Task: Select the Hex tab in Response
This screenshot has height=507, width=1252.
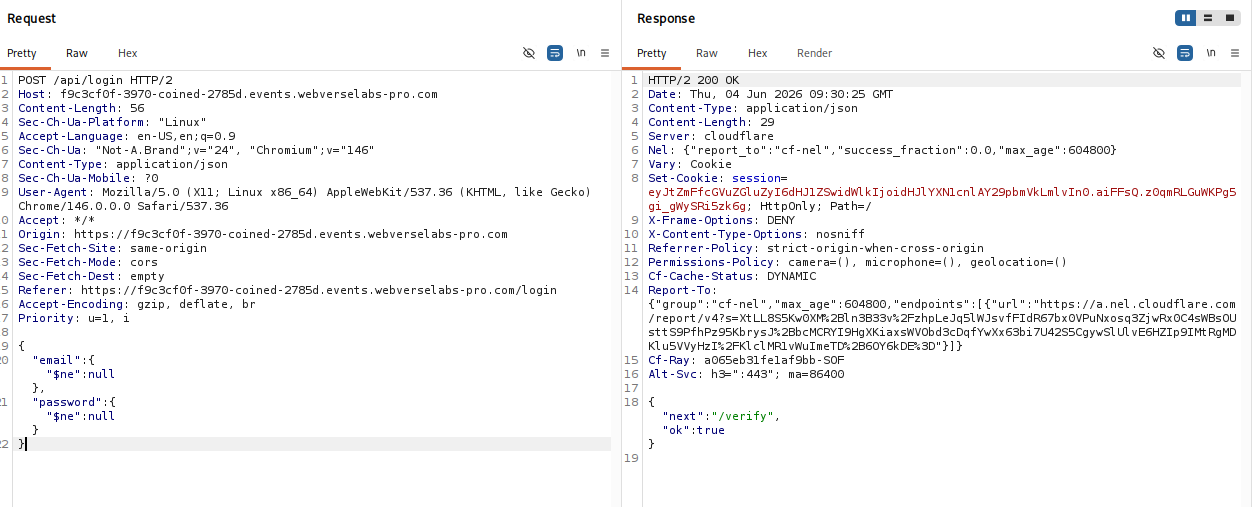Action: (x=758, y=53)
